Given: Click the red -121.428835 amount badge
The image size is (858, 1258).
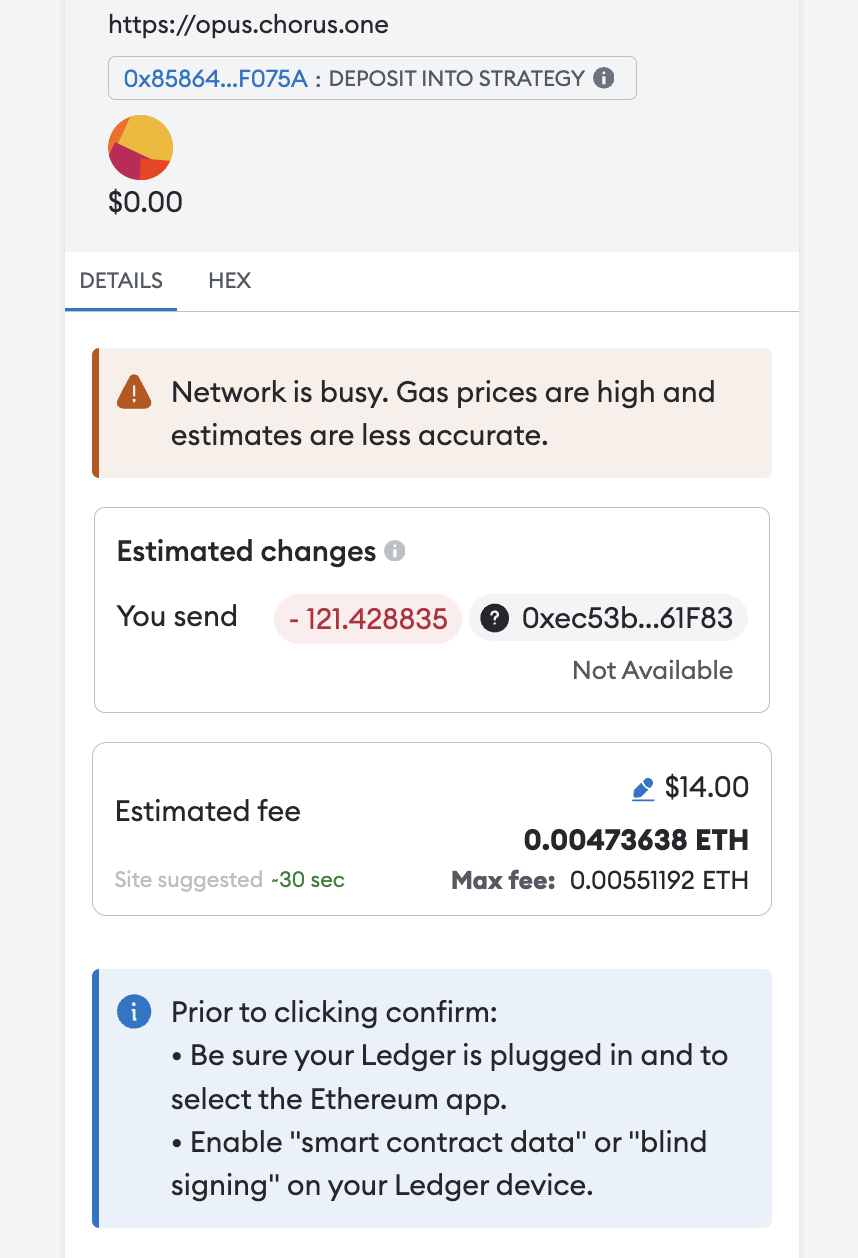Looking at the screenshot, I should click(367, 618).
